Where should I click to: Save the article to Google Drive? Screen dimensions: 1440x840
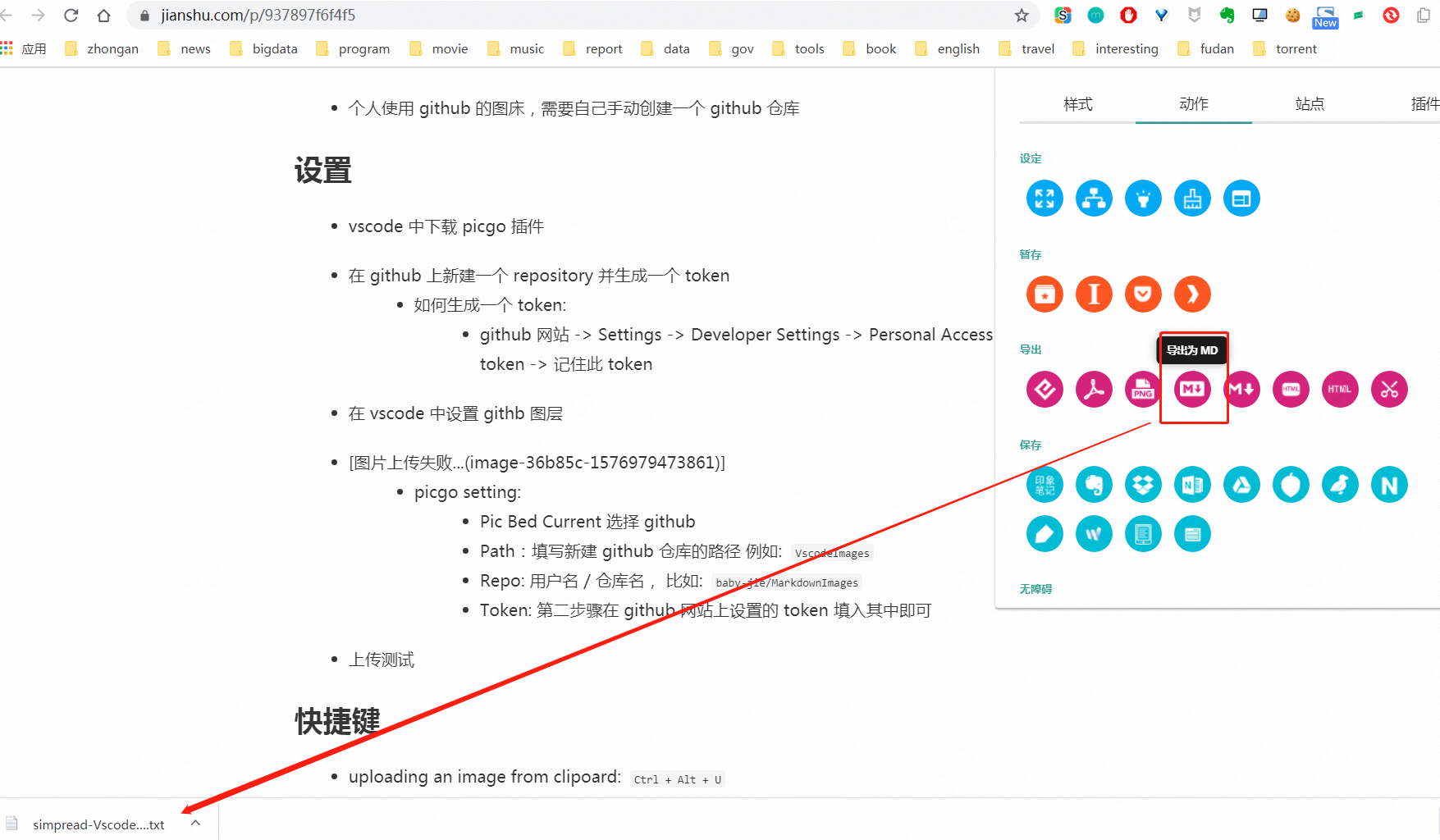[1241, 484]
